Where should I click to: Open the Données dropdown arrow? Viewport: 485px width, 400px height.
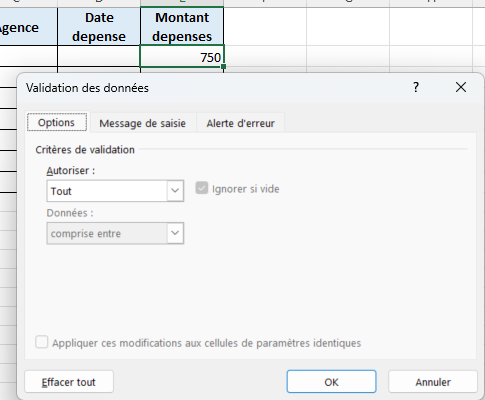click(x=175, y=233)
